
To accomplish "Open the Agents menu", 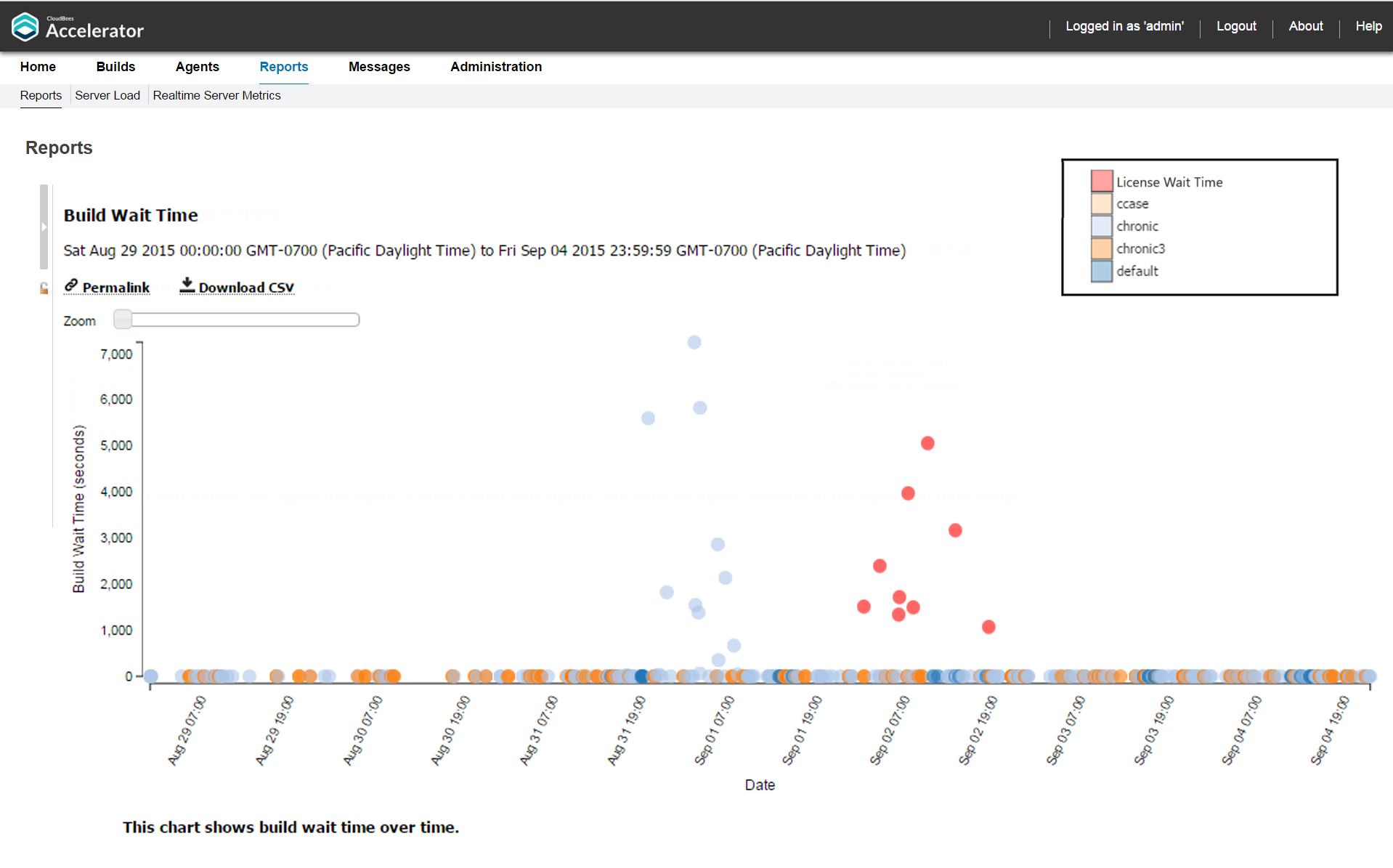I will click(197, 67).
